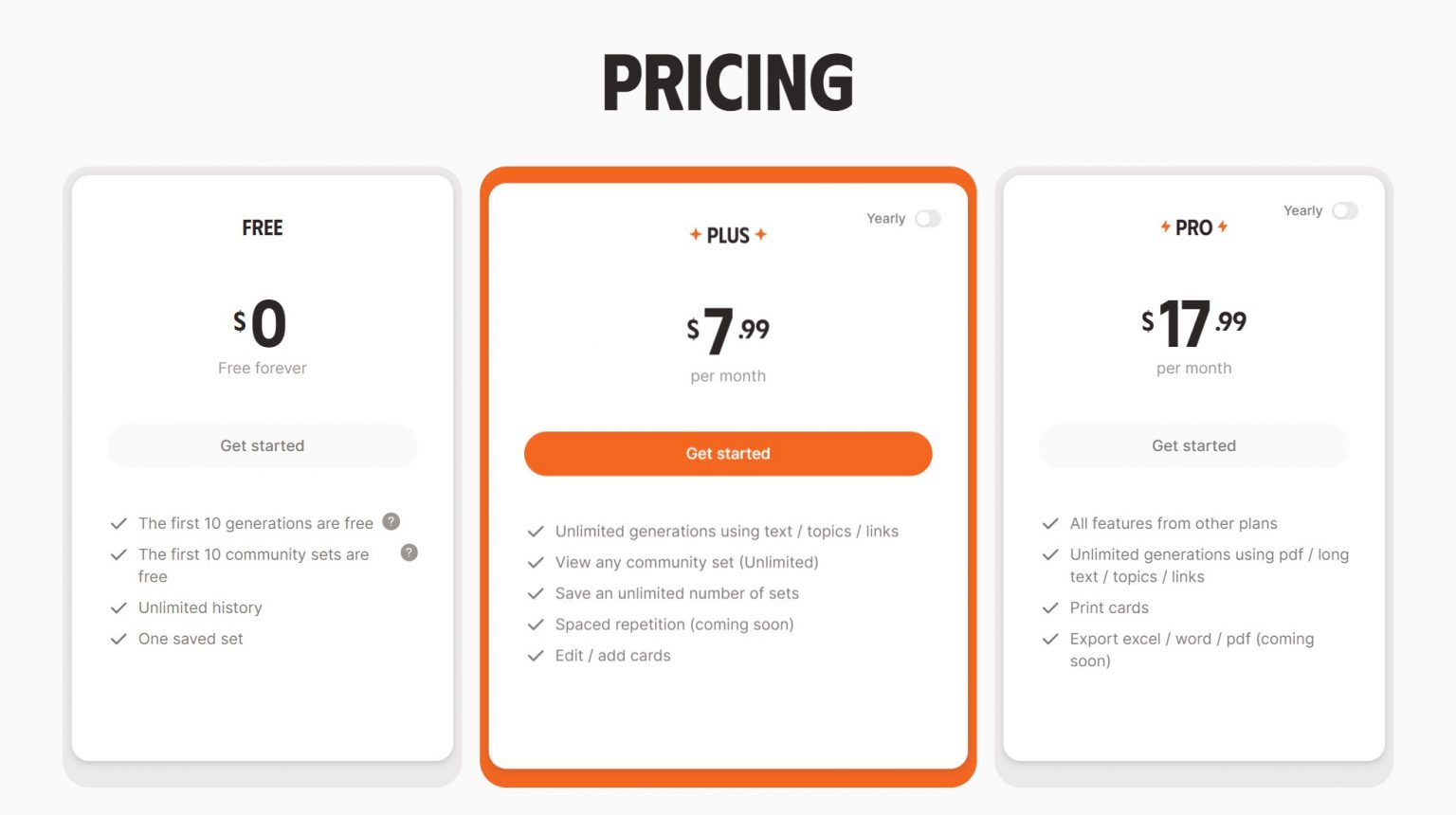Click the lightning icon right of PRO
Screen dimensions: 1456x815
[x=1223, y=226]
